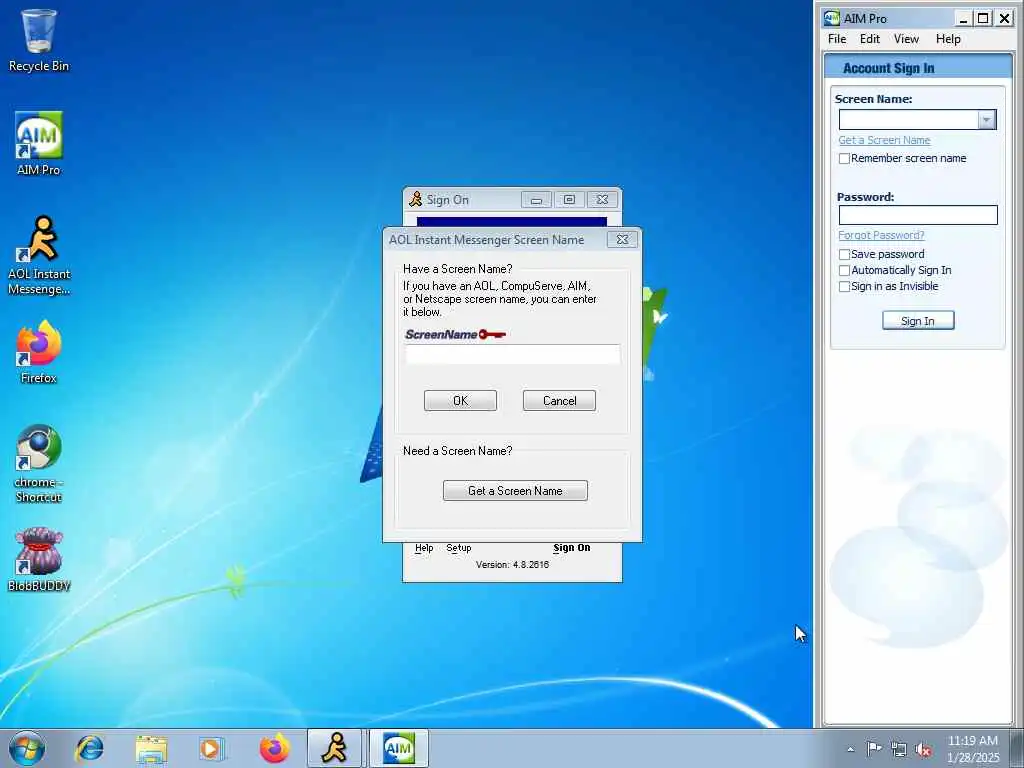Click Sign On button in Sign On window
Viewport: 1024px width, 768px height.
tap(571, 548)
